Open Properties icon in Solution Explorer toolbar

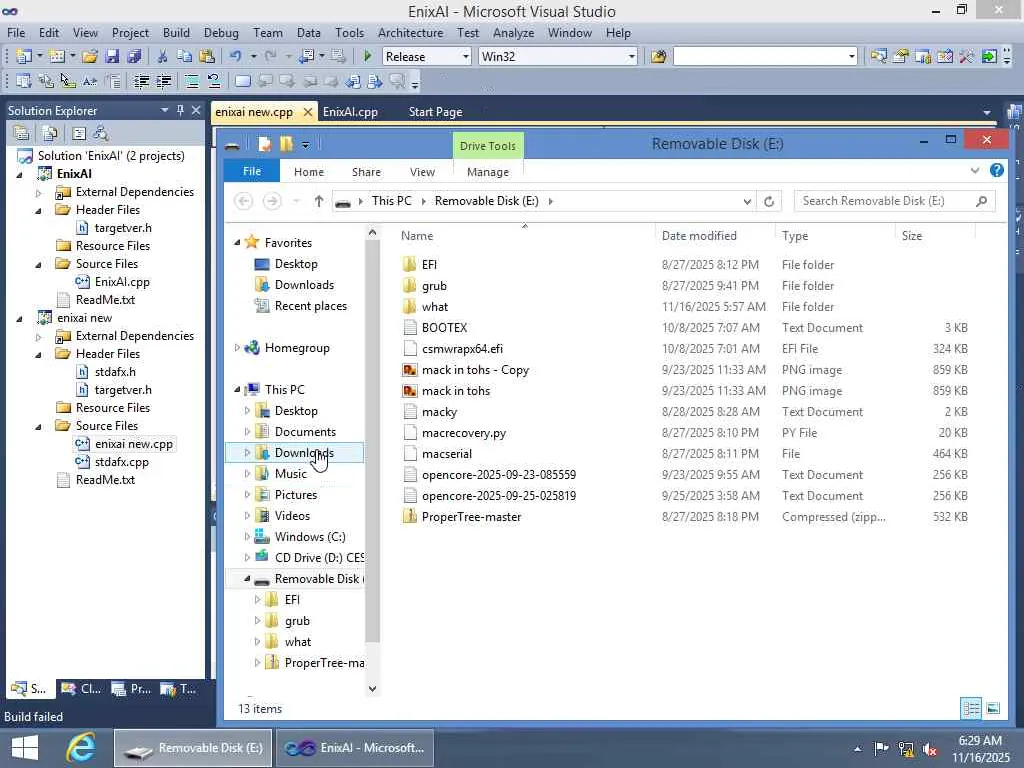point(22,134)
